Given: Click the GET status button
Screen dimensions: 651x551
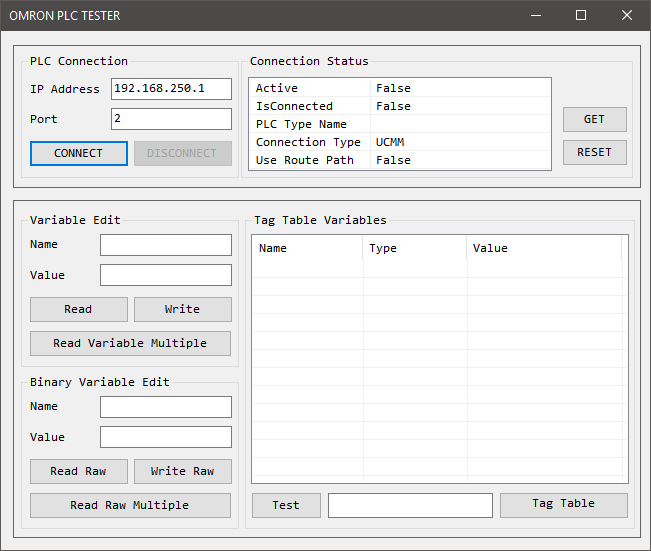Looking at the screenshot, I should 595,119.
